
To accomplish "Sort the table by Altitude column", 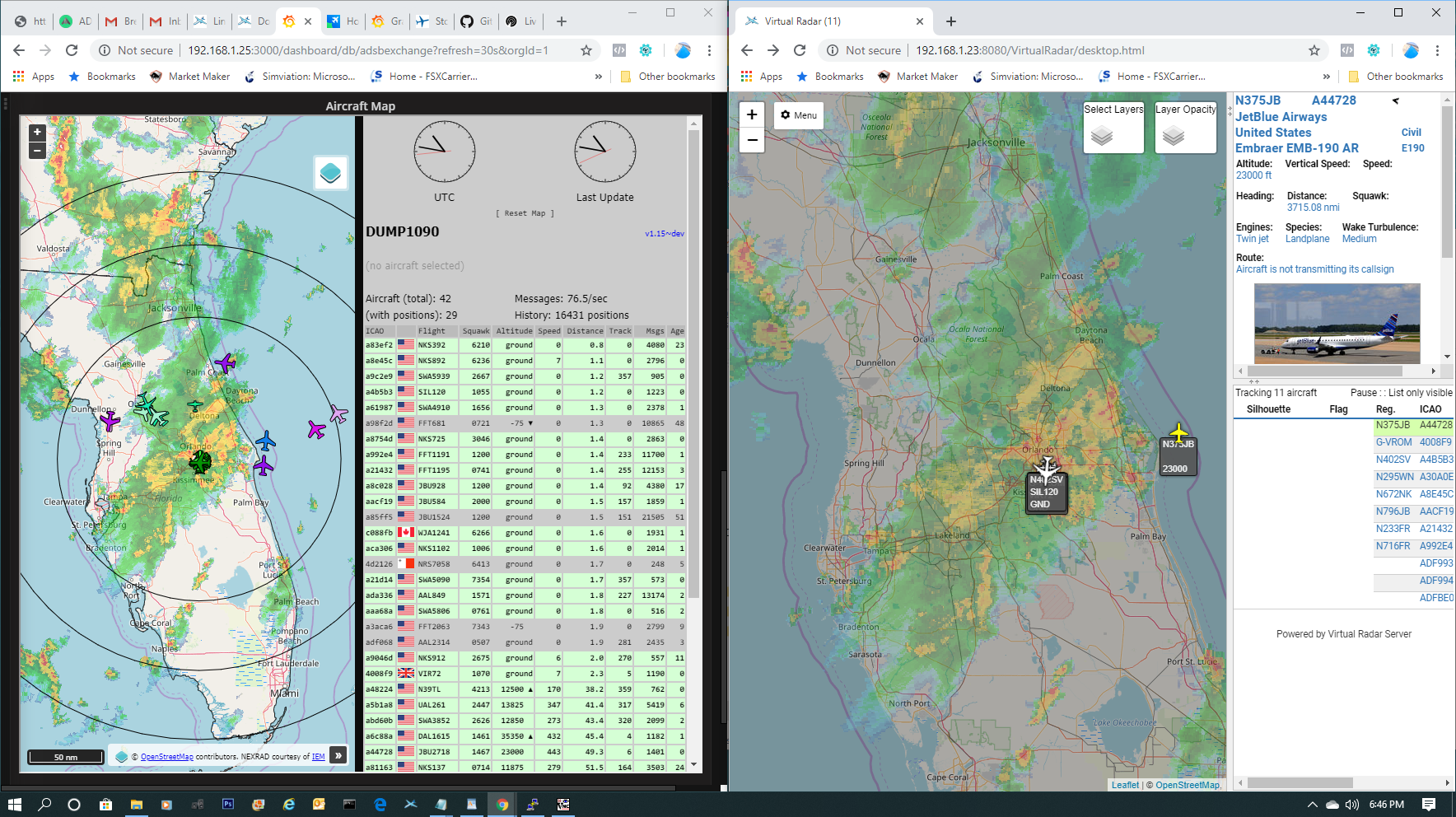I will [x=514, y=331].
